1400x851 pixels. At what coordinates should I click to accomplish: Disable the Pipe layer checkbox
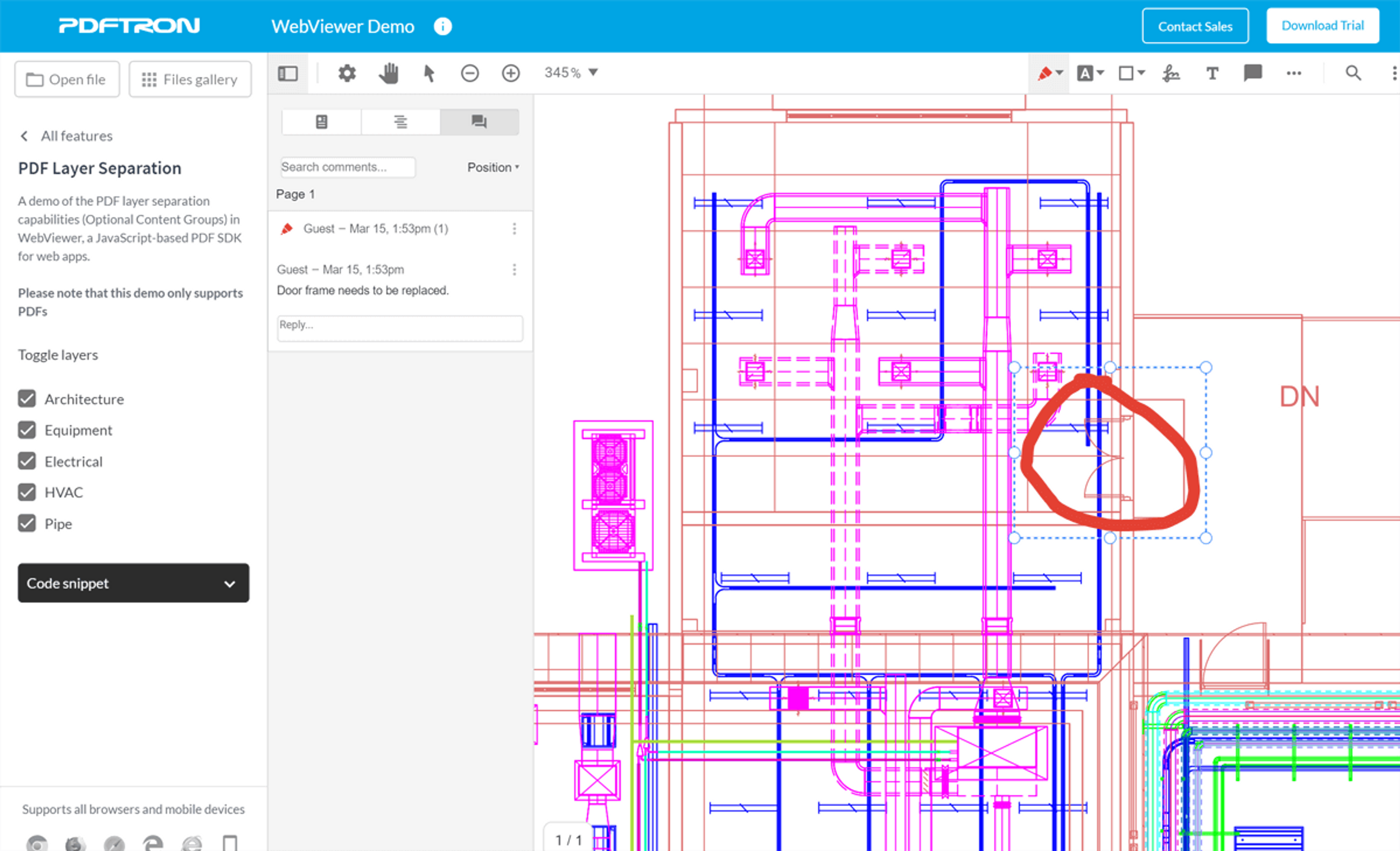coord(27,523)
